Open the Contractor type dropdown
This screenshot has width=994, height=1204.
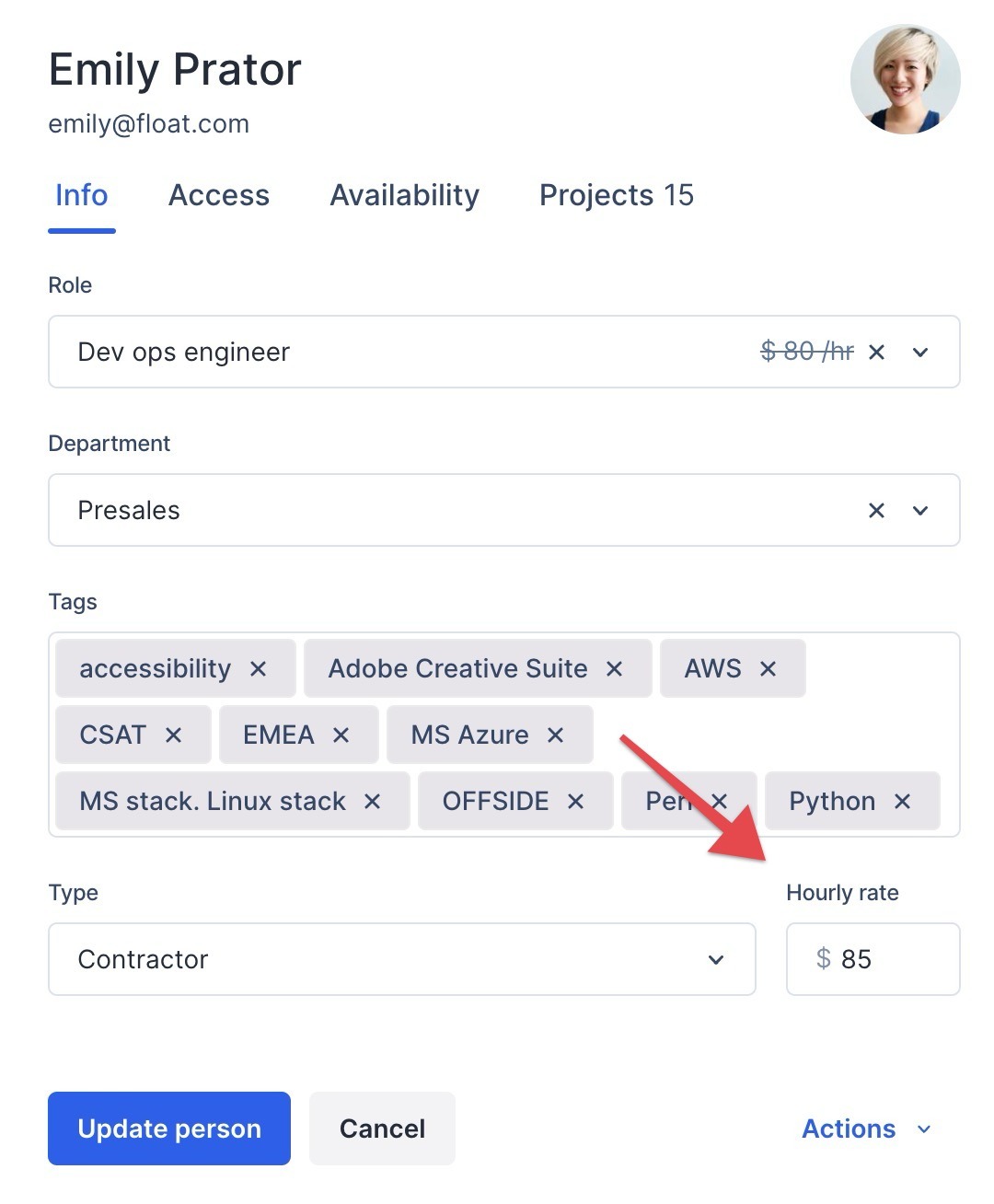(402, 959)
